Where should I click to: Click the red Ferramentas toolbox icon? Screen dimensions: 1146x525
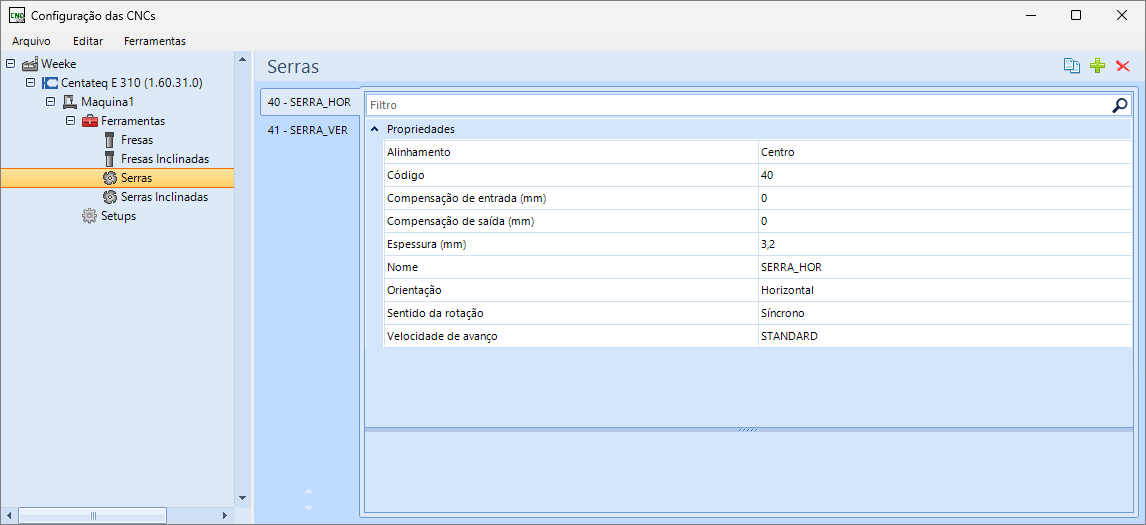click(89, 121)
